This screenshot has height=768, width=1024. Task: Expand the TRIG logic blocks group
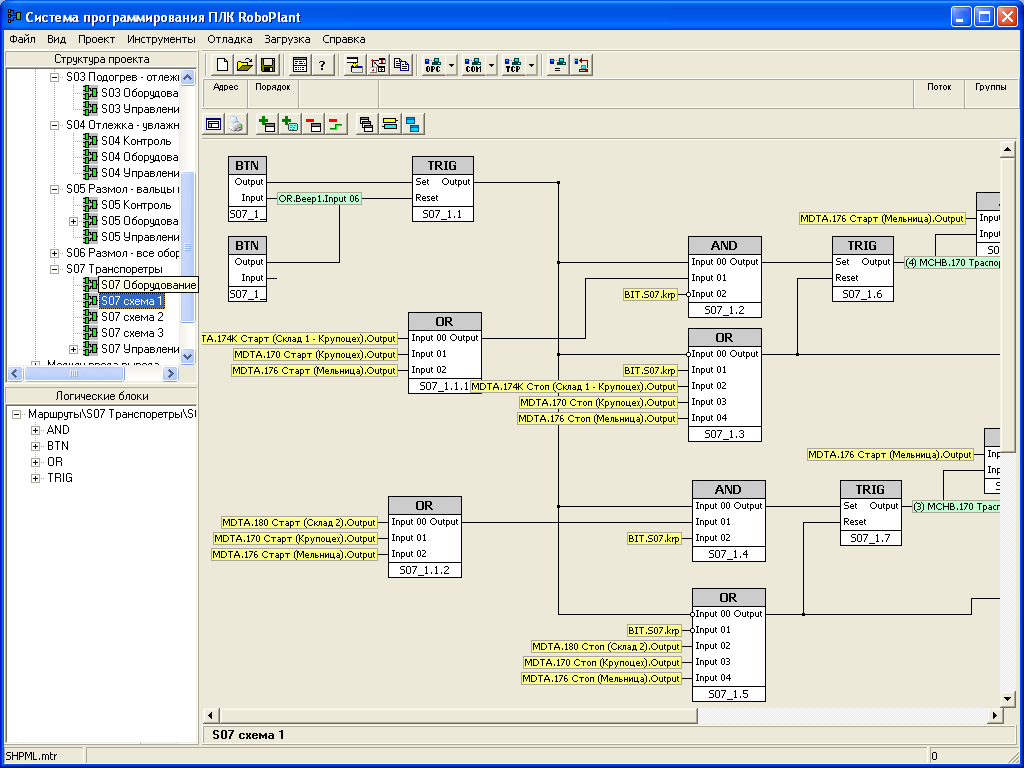[36, 478]
